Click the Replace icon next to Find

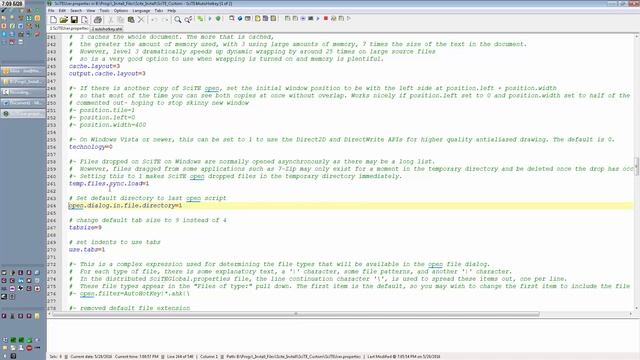(x=188, y=19)
